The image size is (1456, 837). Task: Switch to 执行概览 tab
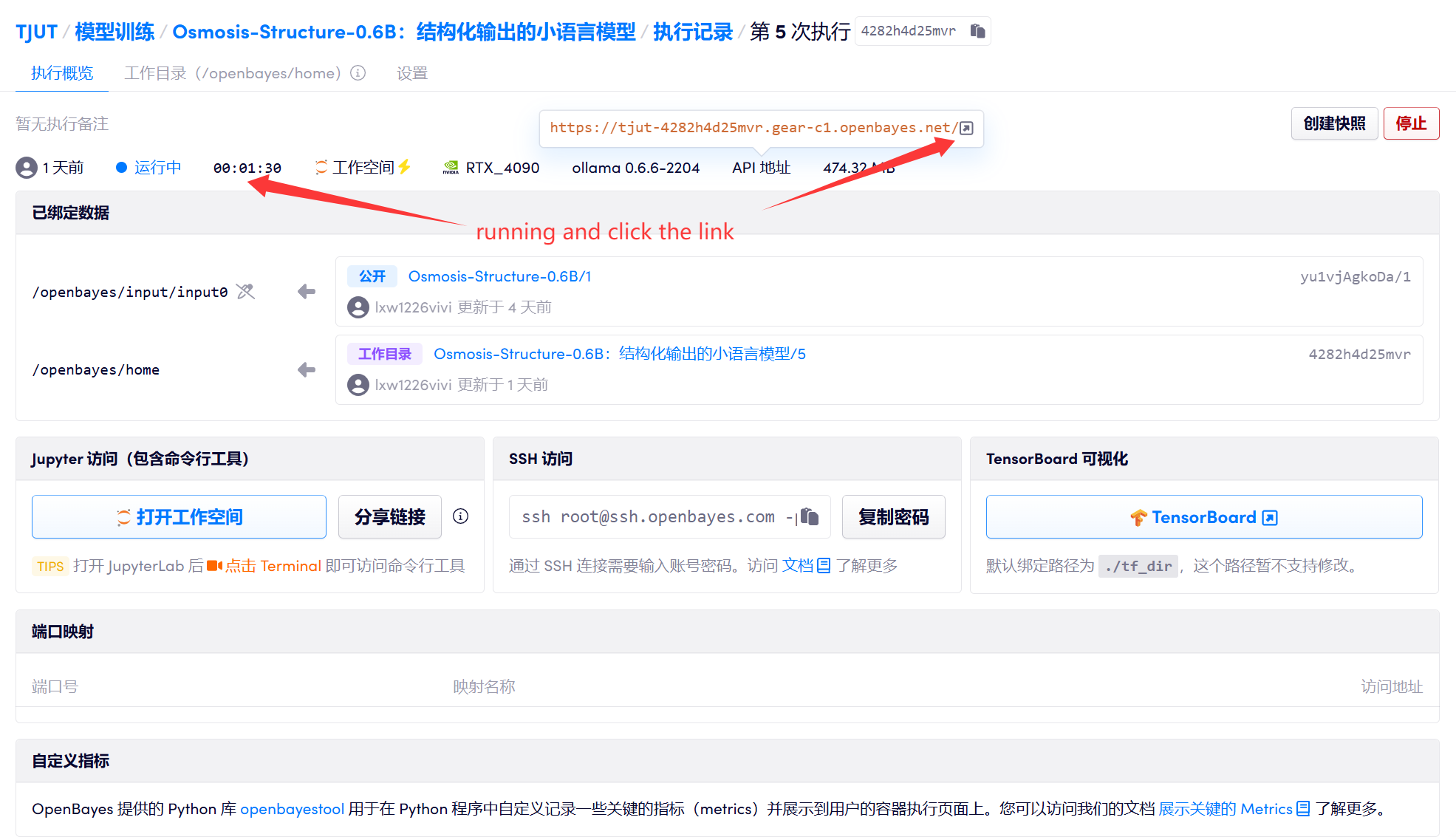pyautogui.click(x=62, y=73)
